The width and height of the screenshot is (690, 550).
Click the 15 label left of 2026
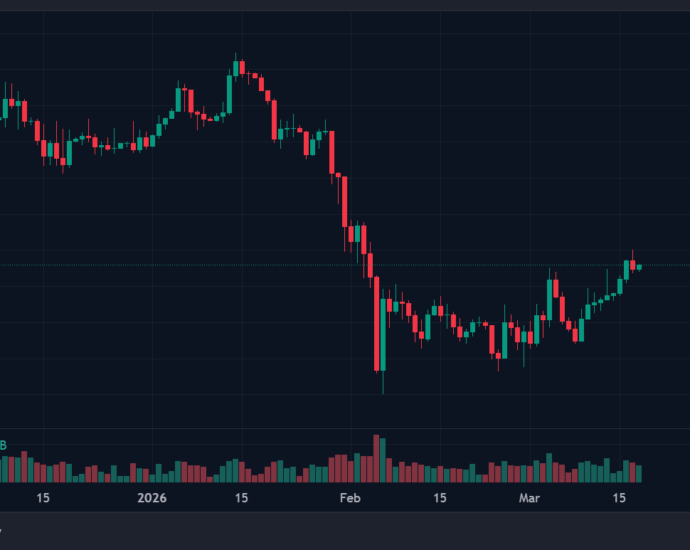pos(43,497)
